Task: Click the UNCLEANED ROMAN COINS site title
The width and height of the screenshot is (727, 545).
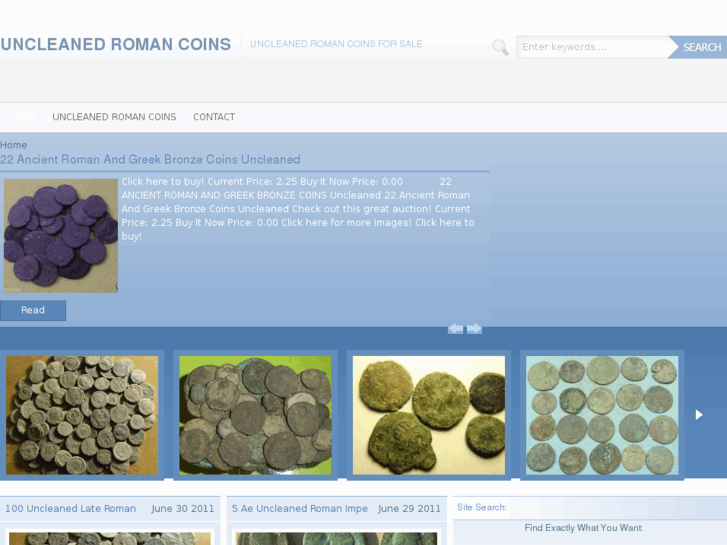Action: tap(115, 45)
